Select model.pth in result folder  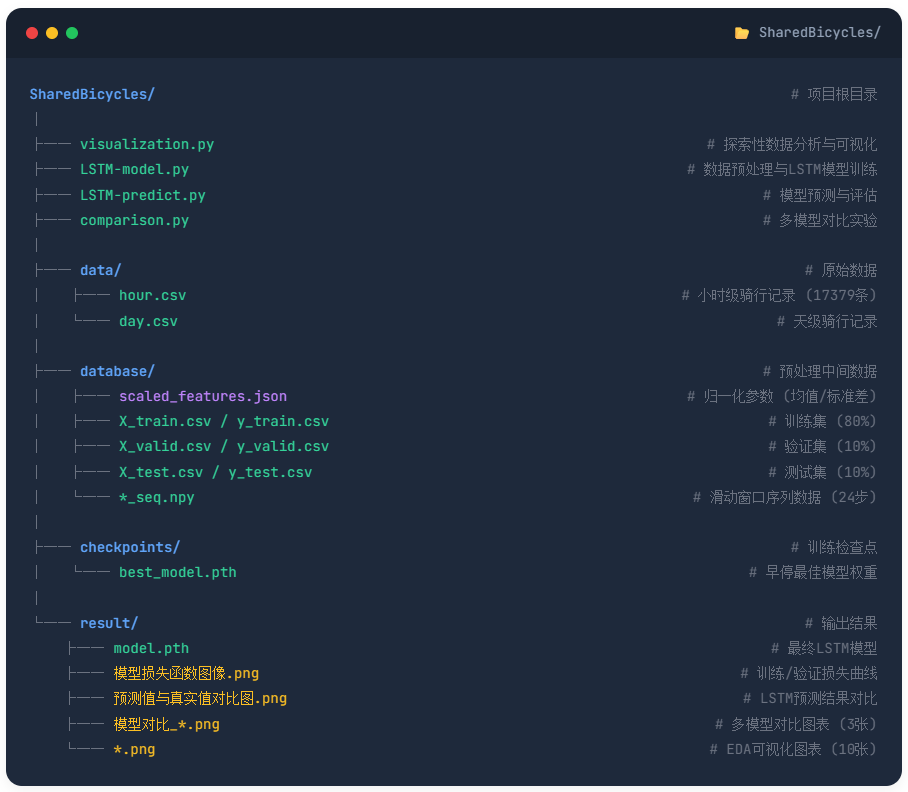pos(151,648)
